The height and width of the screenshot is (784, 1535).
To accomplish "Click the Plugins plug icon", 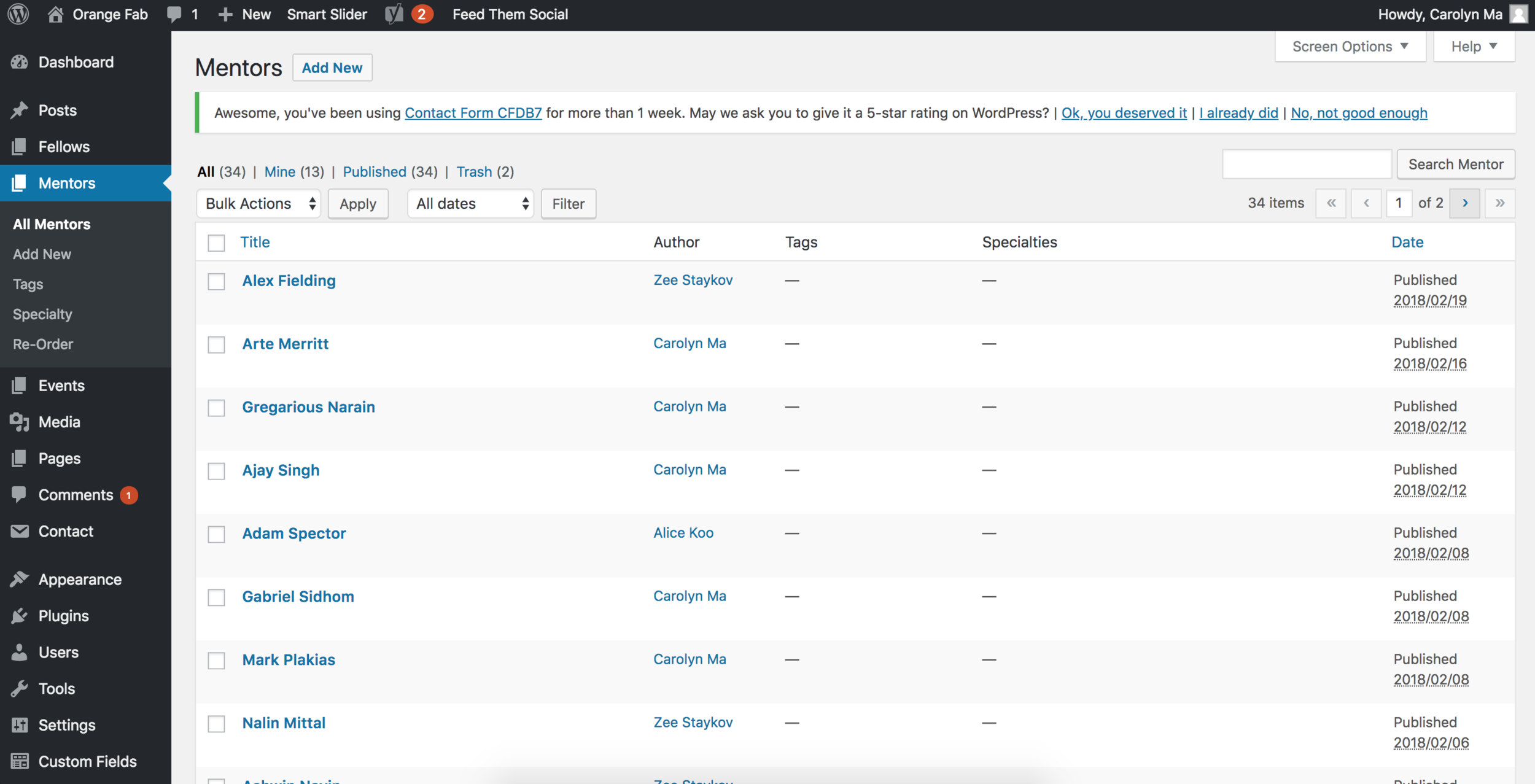I will [x=20, y=616].
